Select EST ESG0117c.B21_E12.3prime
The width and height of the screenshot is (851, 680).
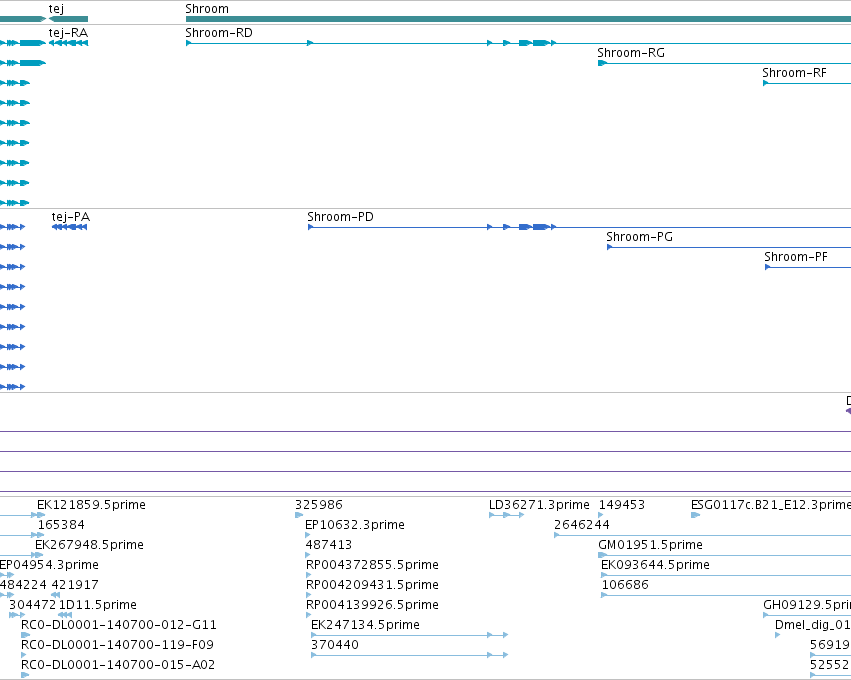tap(771, 505)
